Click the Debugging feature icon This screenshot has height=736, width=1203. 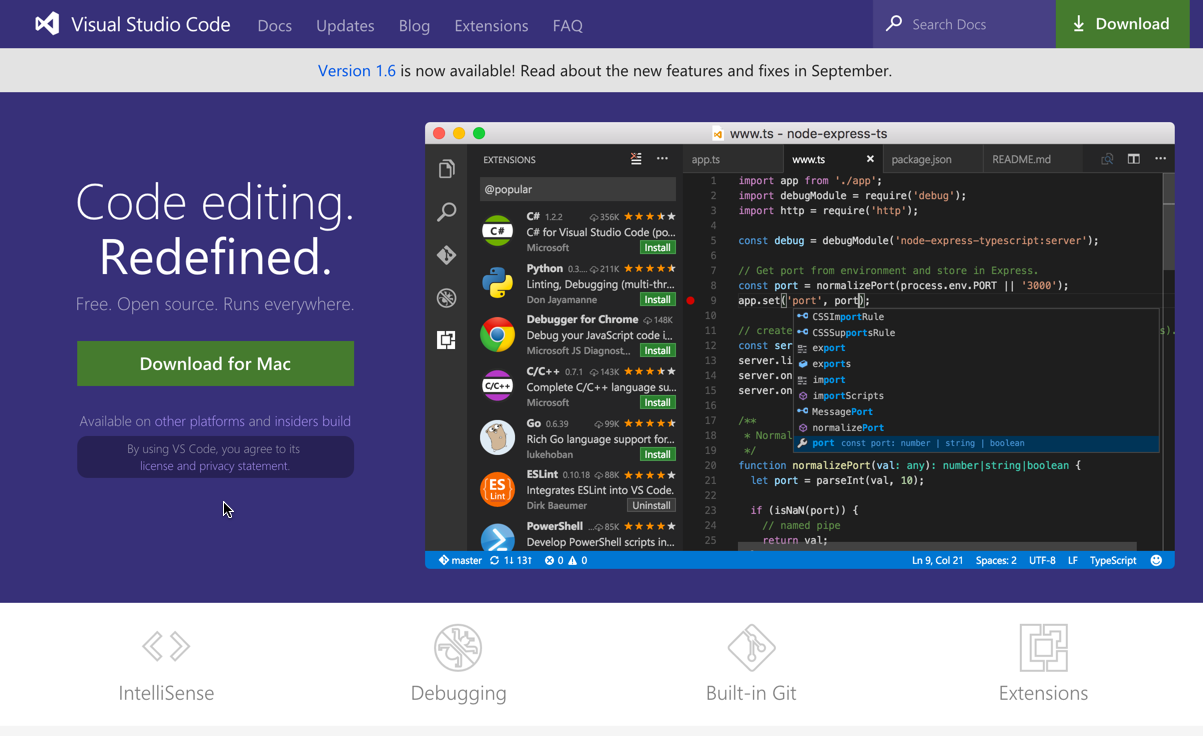pos(458,647)
